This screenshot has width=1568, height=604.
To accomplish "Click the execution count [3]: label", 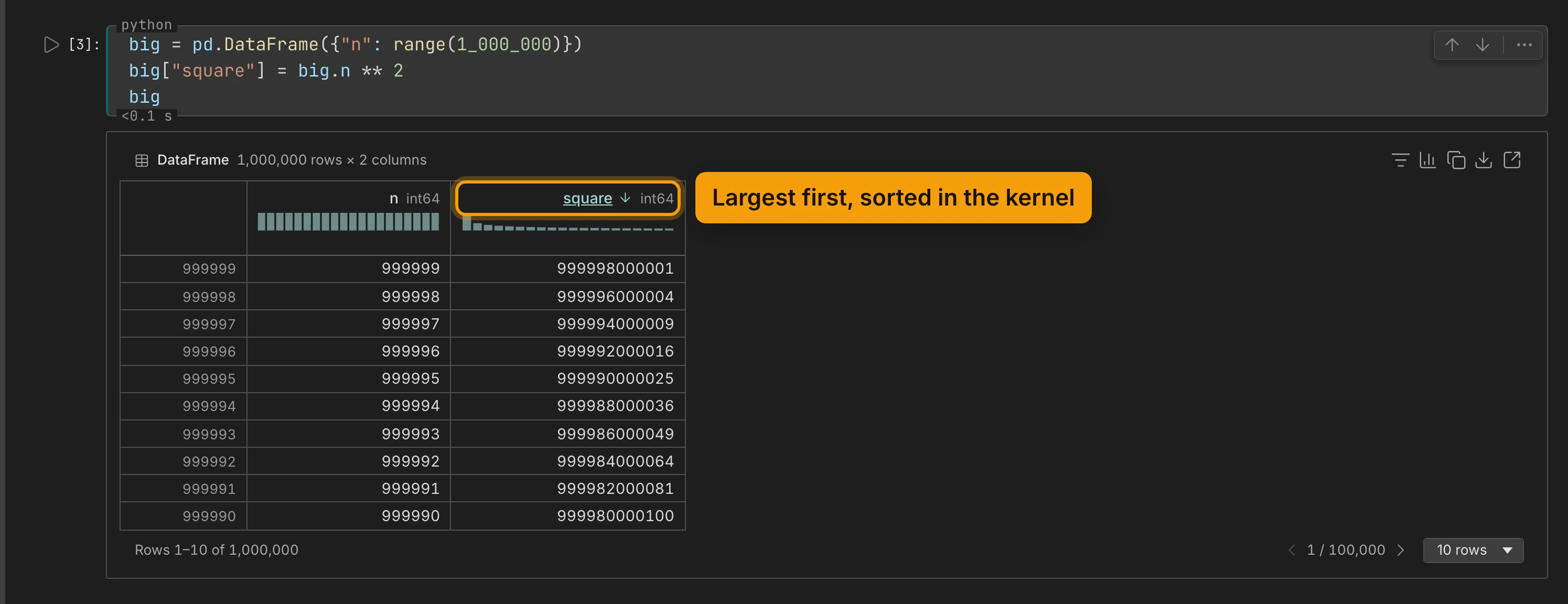I will tap(84, 45).
